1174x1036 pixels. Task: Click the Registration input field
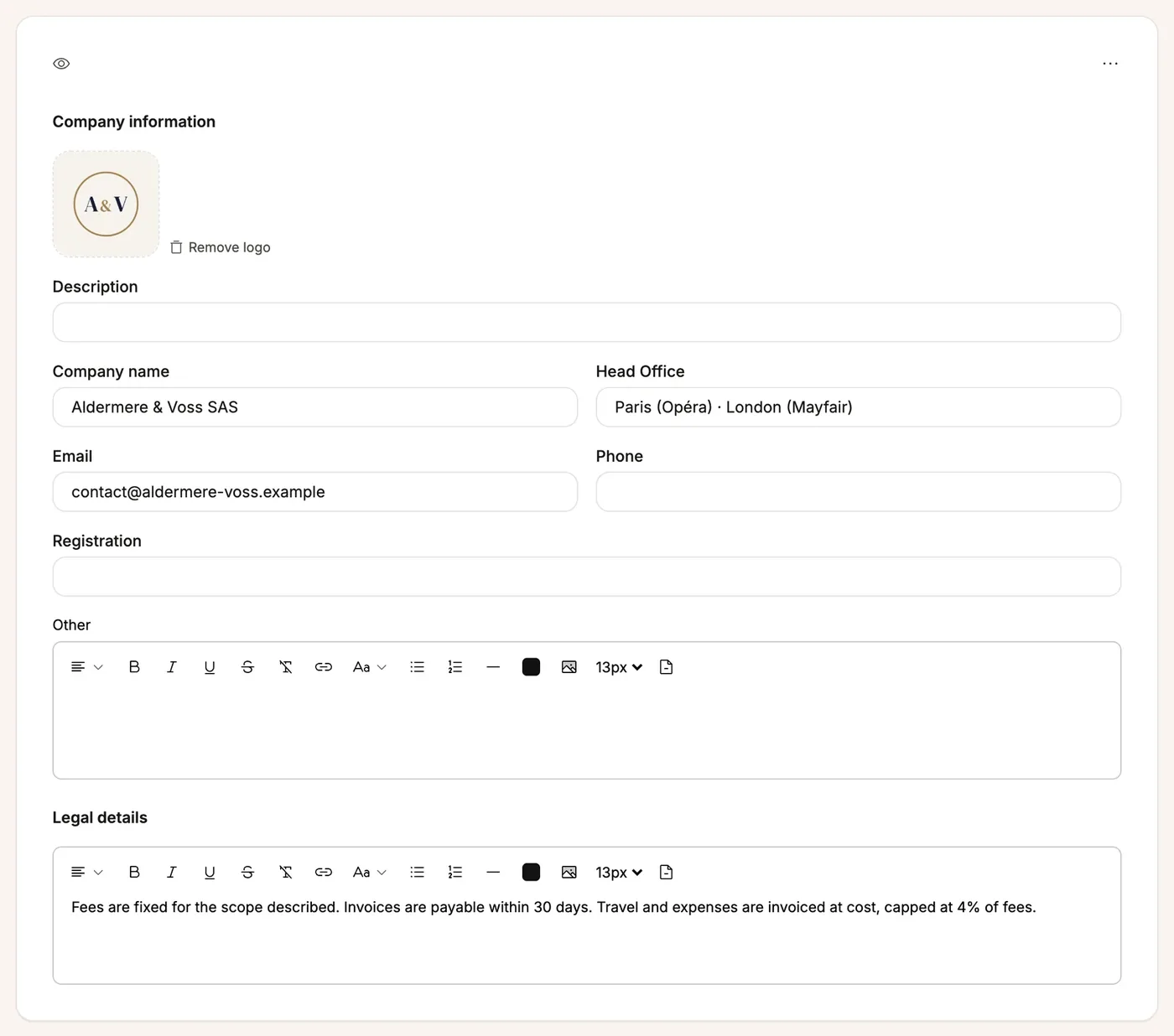(587, 577)
